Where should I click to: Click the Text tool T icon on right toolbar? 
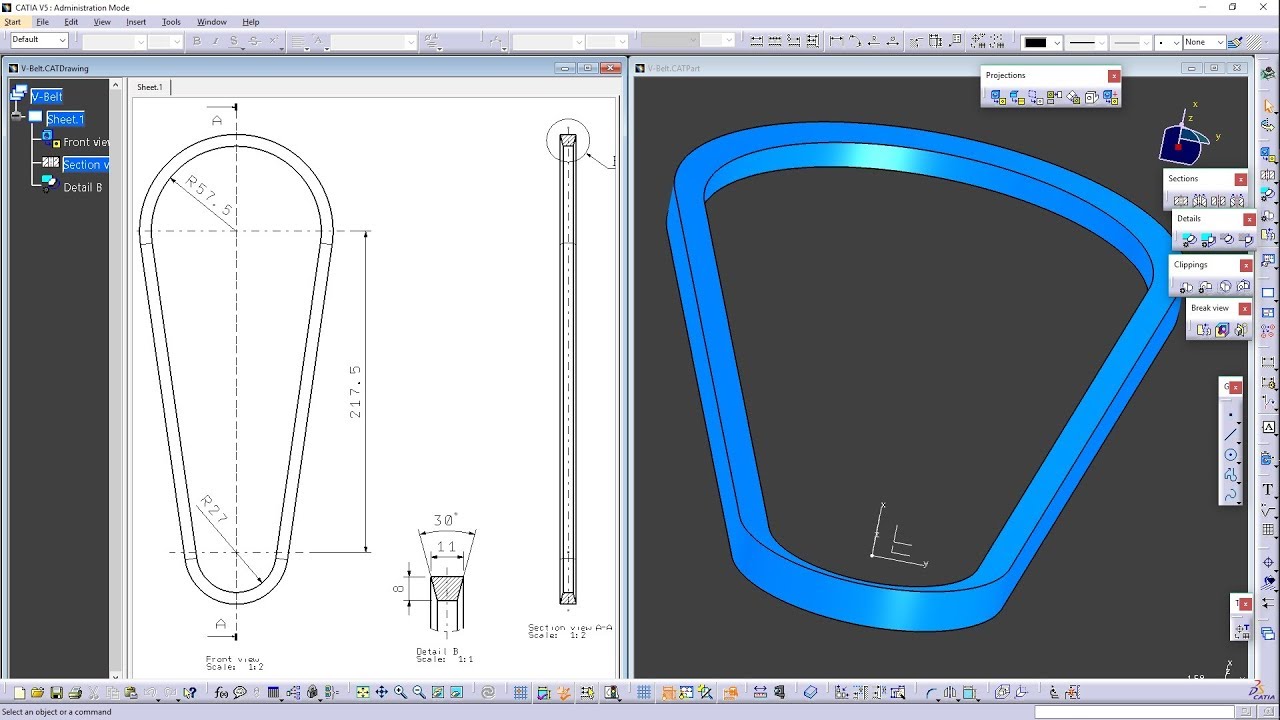(1269, 489)
